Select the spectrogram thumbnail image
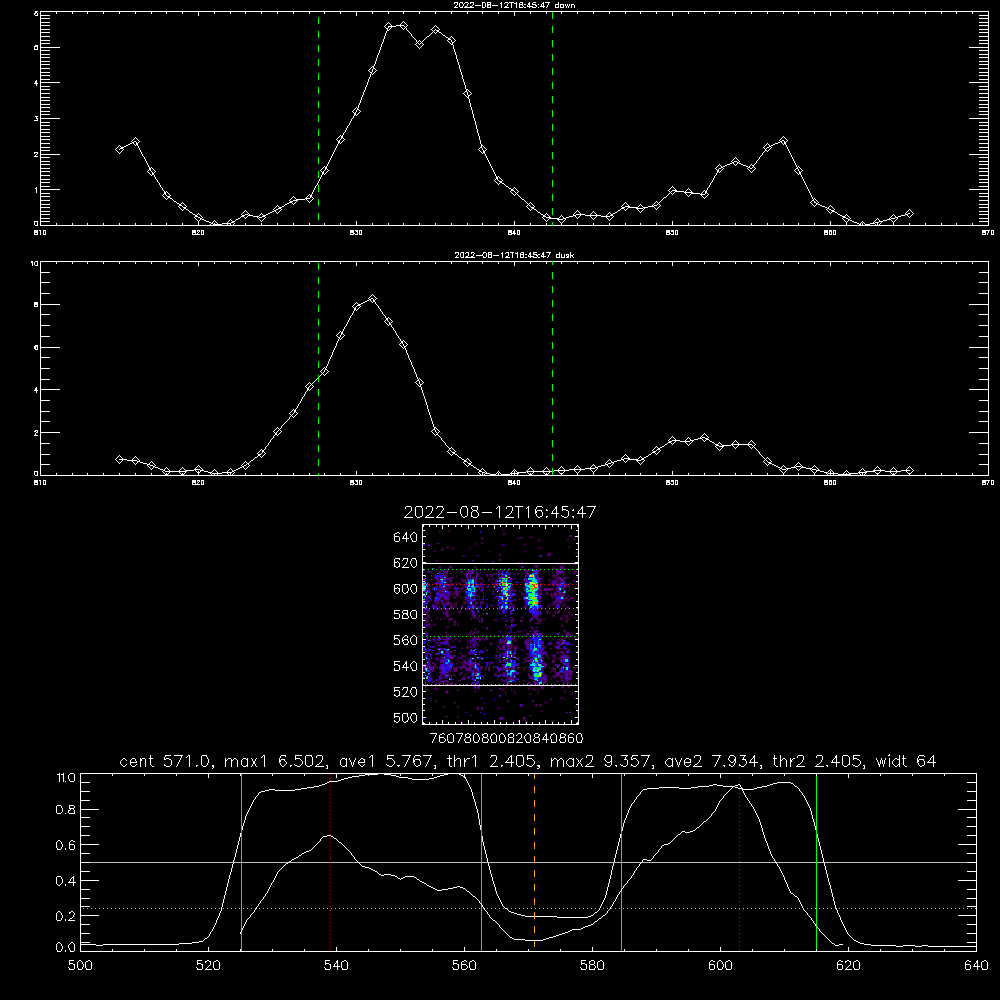The image size is (1000, 1000). click(x=501, y=624)
